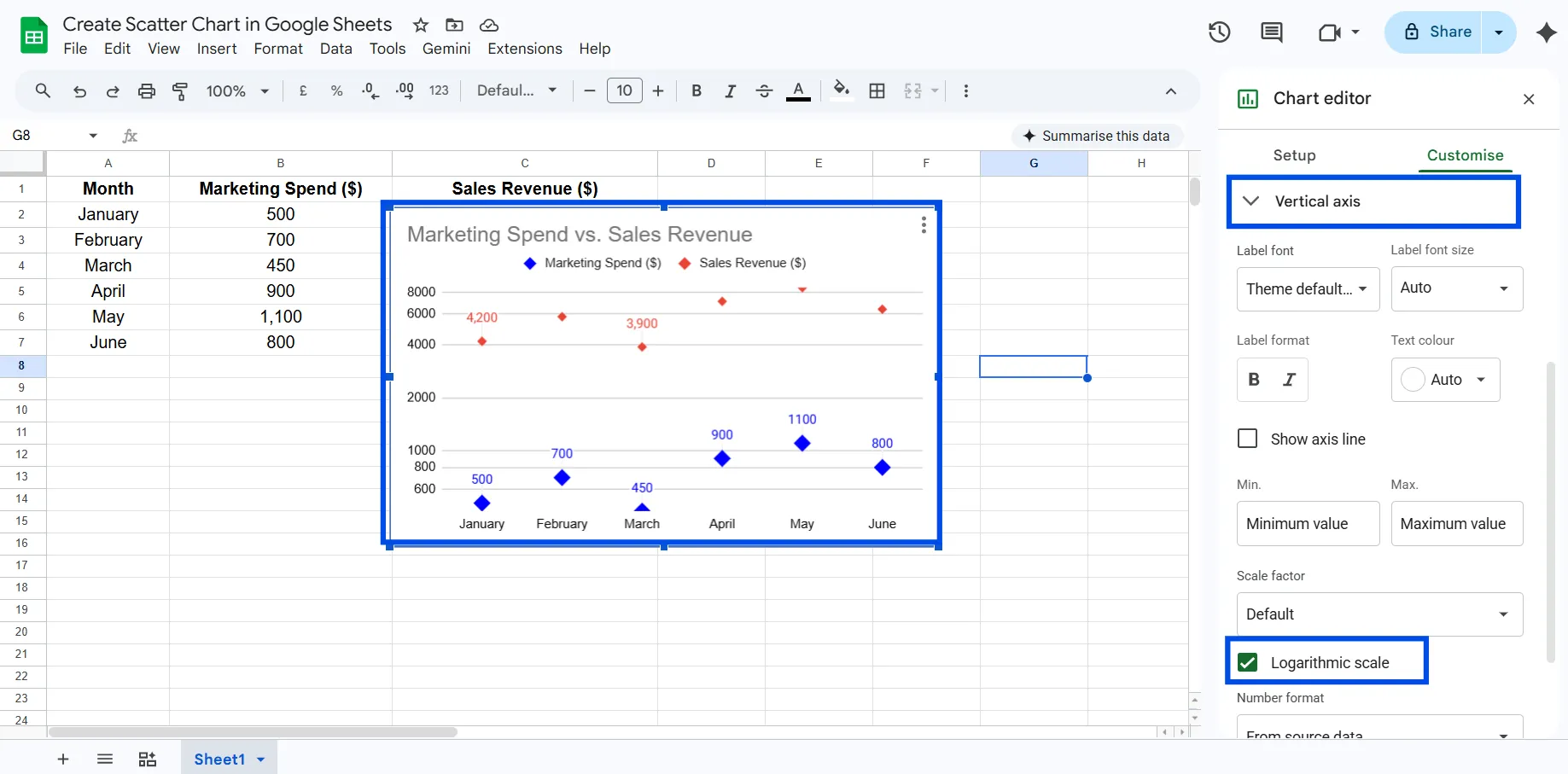The image size is (1568, 774).
Task: Open the chart's three-dot options menu
Action: [x=924, y=224]
